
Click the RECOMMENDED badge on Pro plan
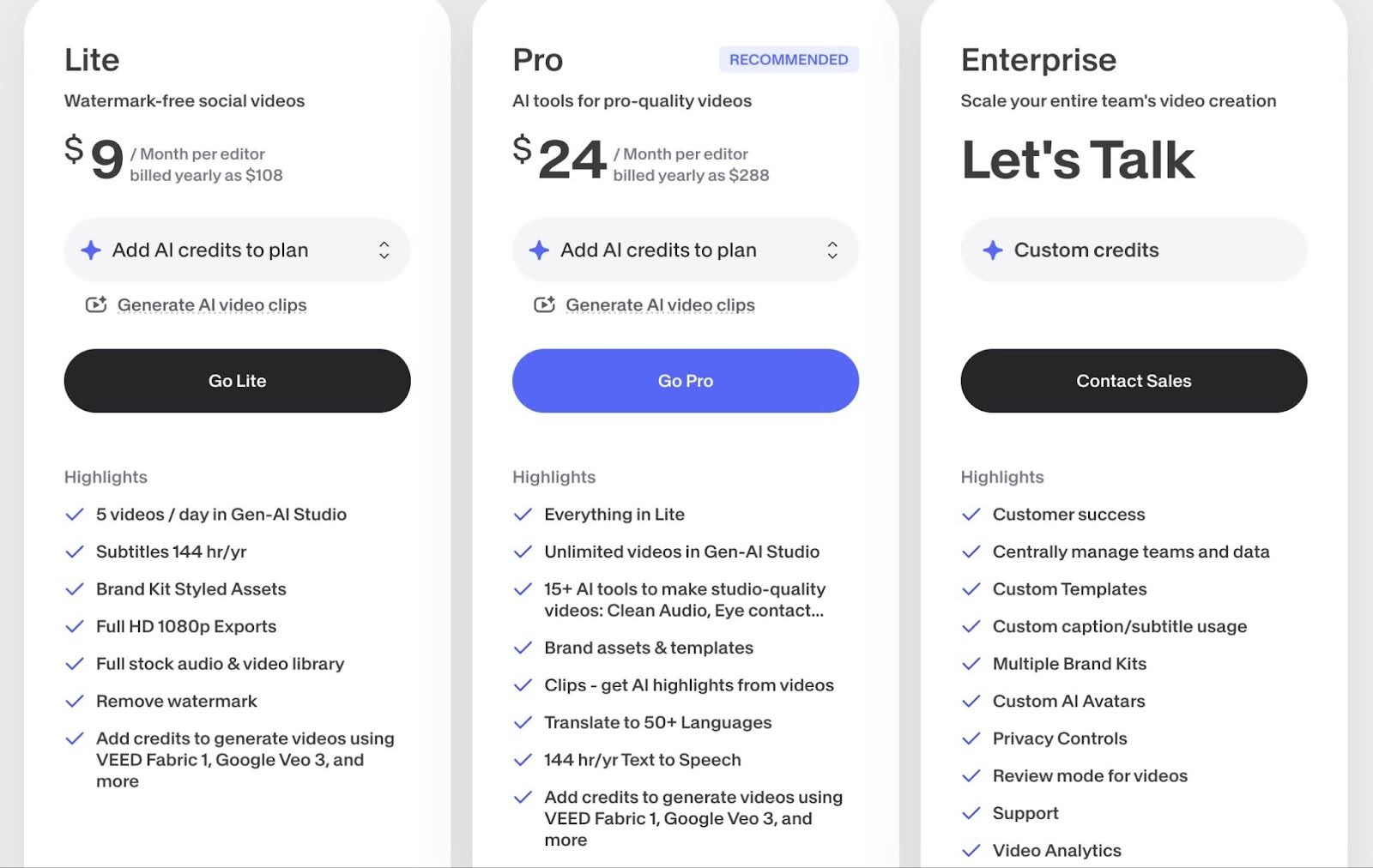pyautogui.click(x=789, y=59)
